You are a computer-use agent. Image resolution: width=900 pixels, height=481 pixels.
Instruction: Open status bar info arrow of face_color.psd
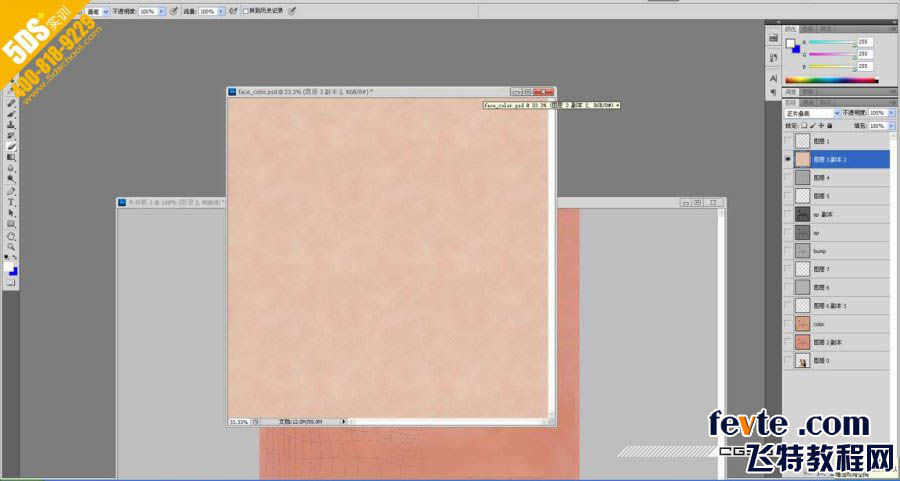(x=344, y=421)
